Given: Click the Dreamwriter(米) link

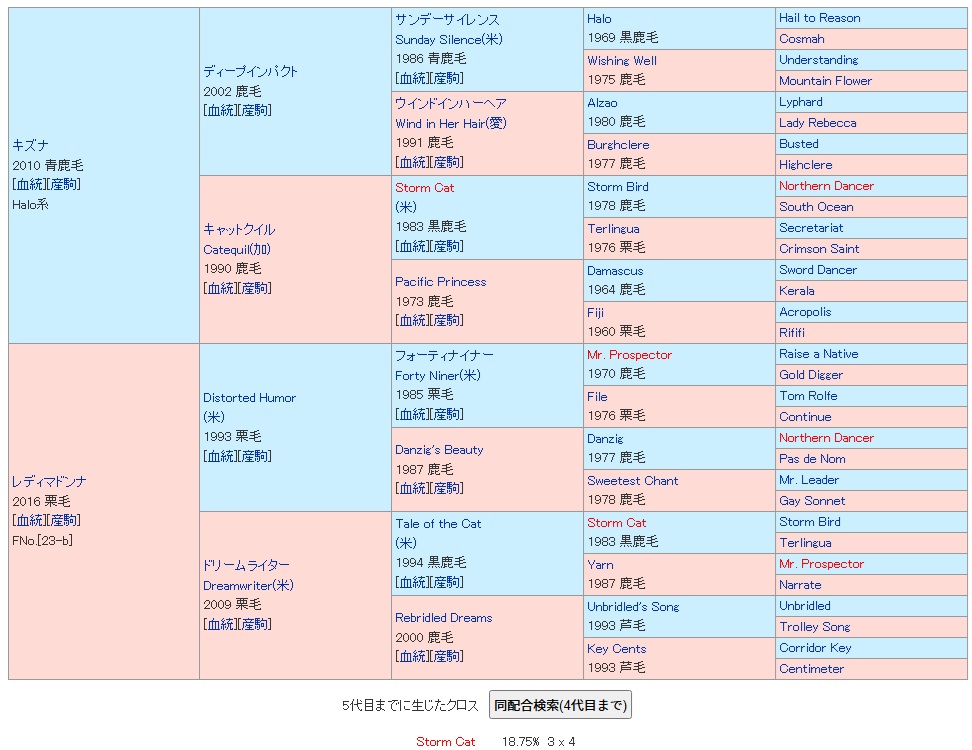Looking at the screenshot, I should click(x=248, y=585).
